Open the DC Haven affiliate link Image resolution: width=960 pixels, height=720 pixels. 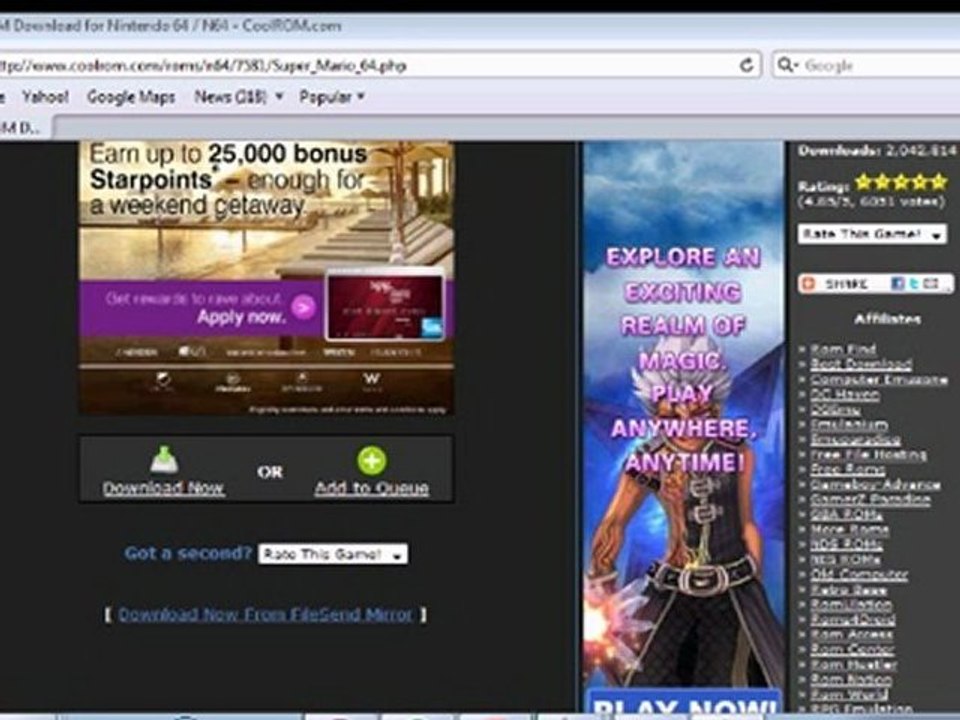(845, 394)
